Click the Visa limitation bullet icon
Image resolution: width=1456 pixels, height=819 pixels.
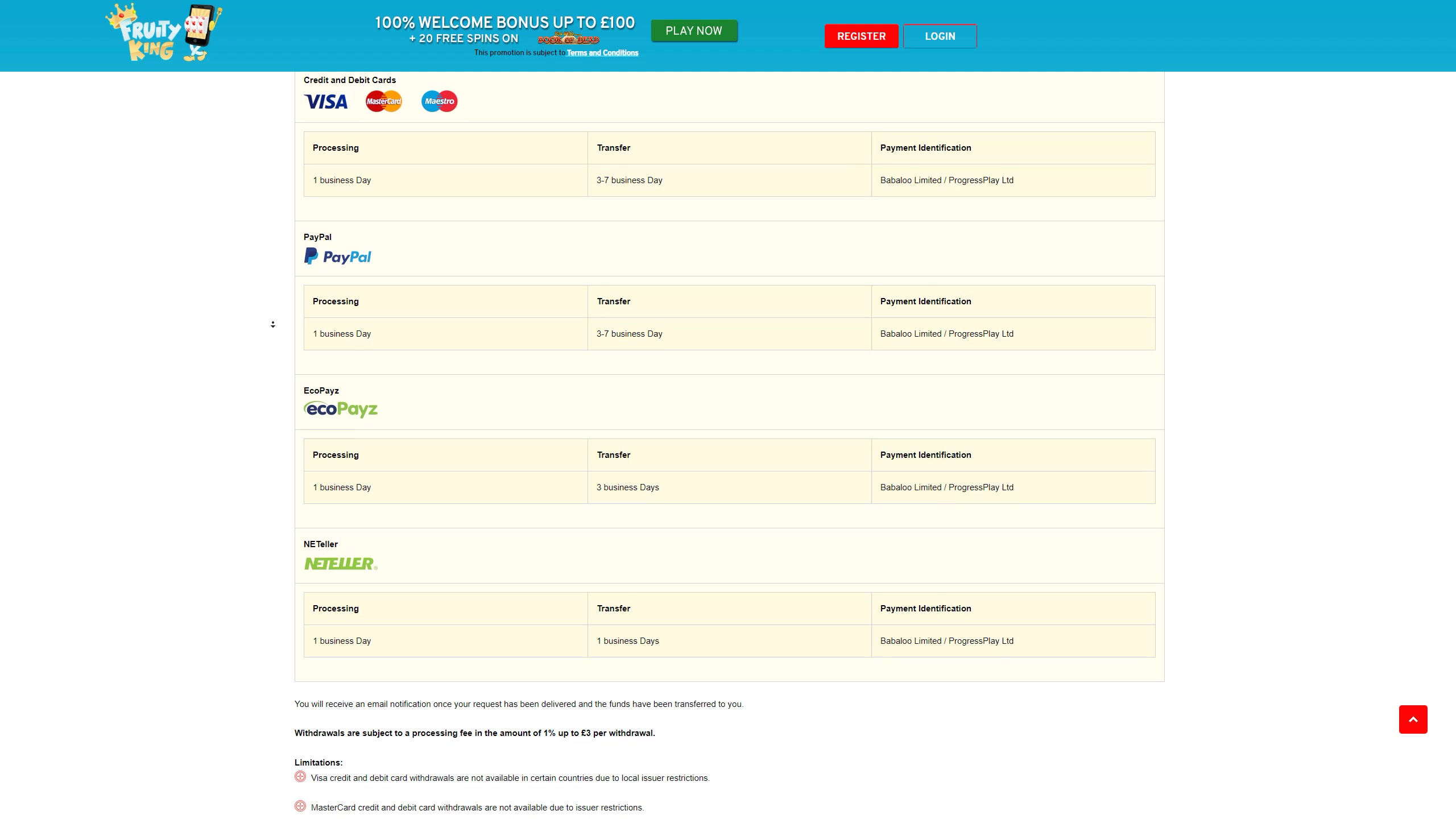click(x=300, y=777)
